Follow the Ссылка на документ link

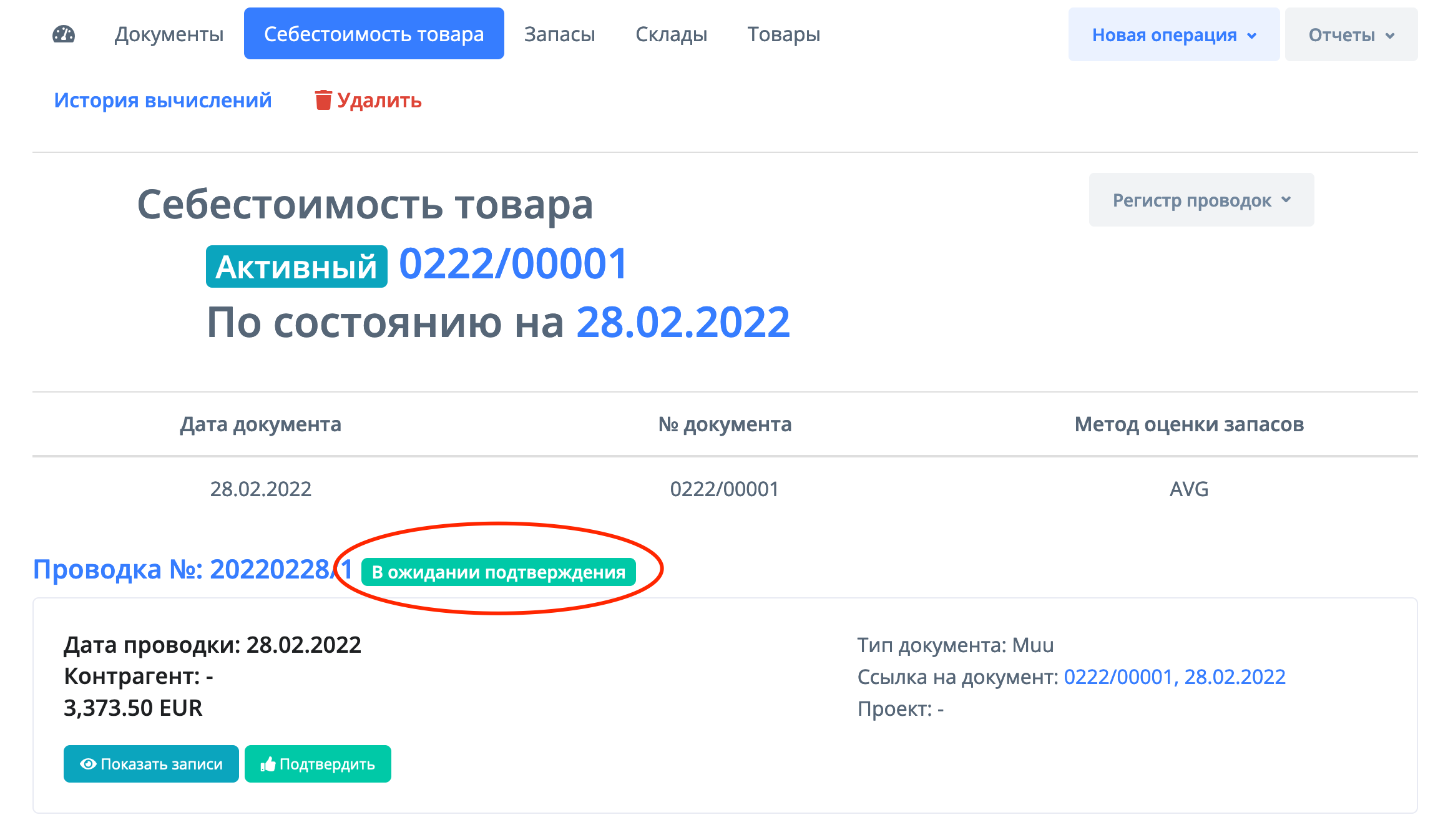[x=1174, y=676]
